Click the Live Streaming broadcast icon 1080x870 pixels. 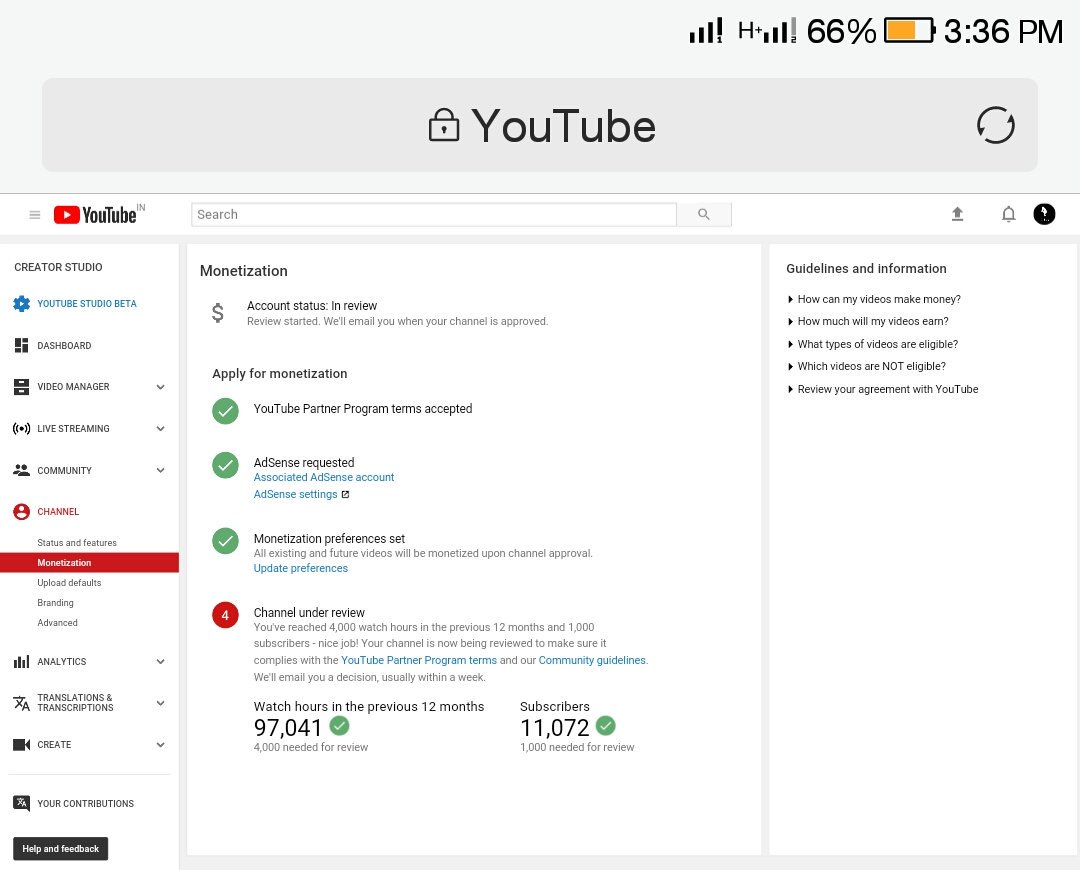coord(21,428)
